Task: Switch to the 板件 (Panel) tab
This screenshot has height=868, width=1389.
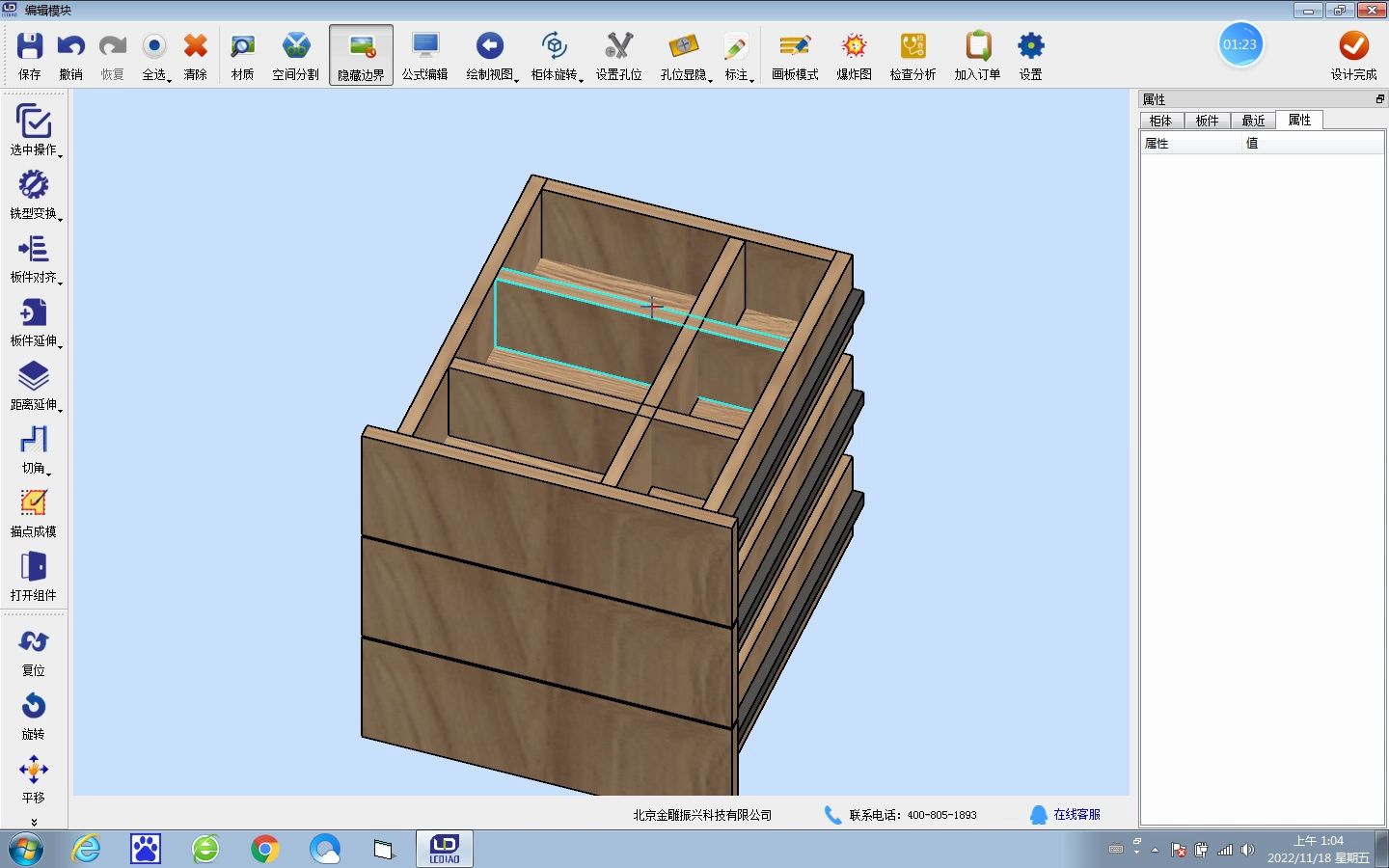Action: tap(1207, 121)
